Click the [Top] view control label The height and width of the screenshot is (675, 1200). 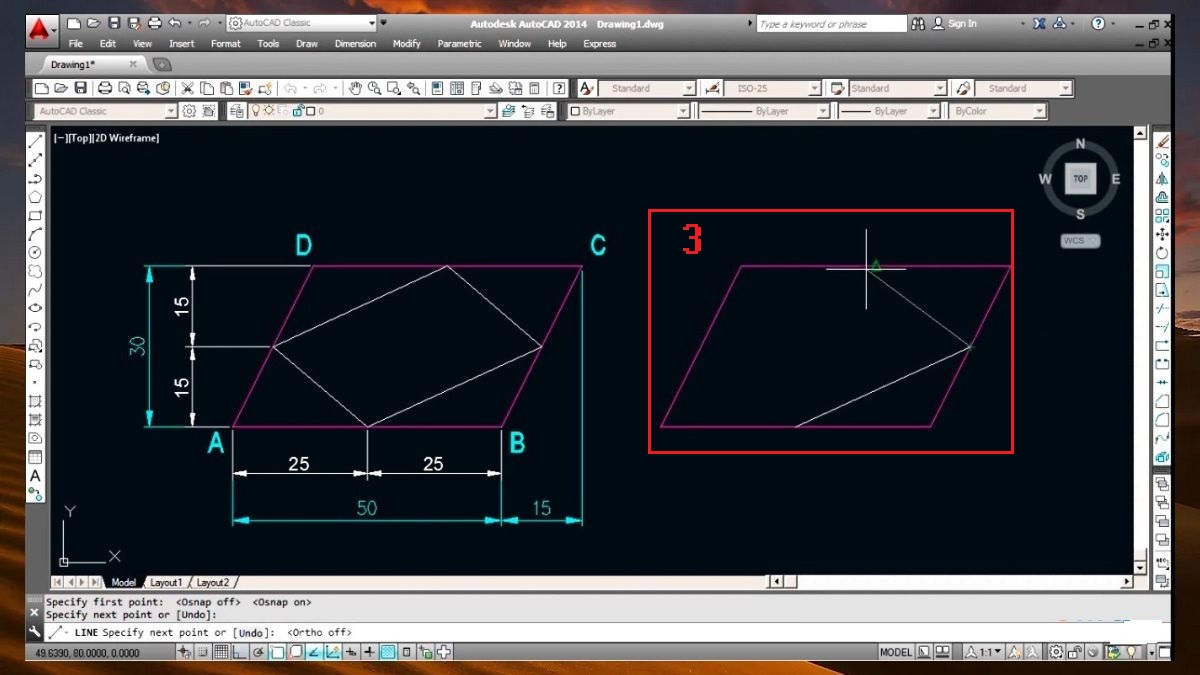point(82,138)
